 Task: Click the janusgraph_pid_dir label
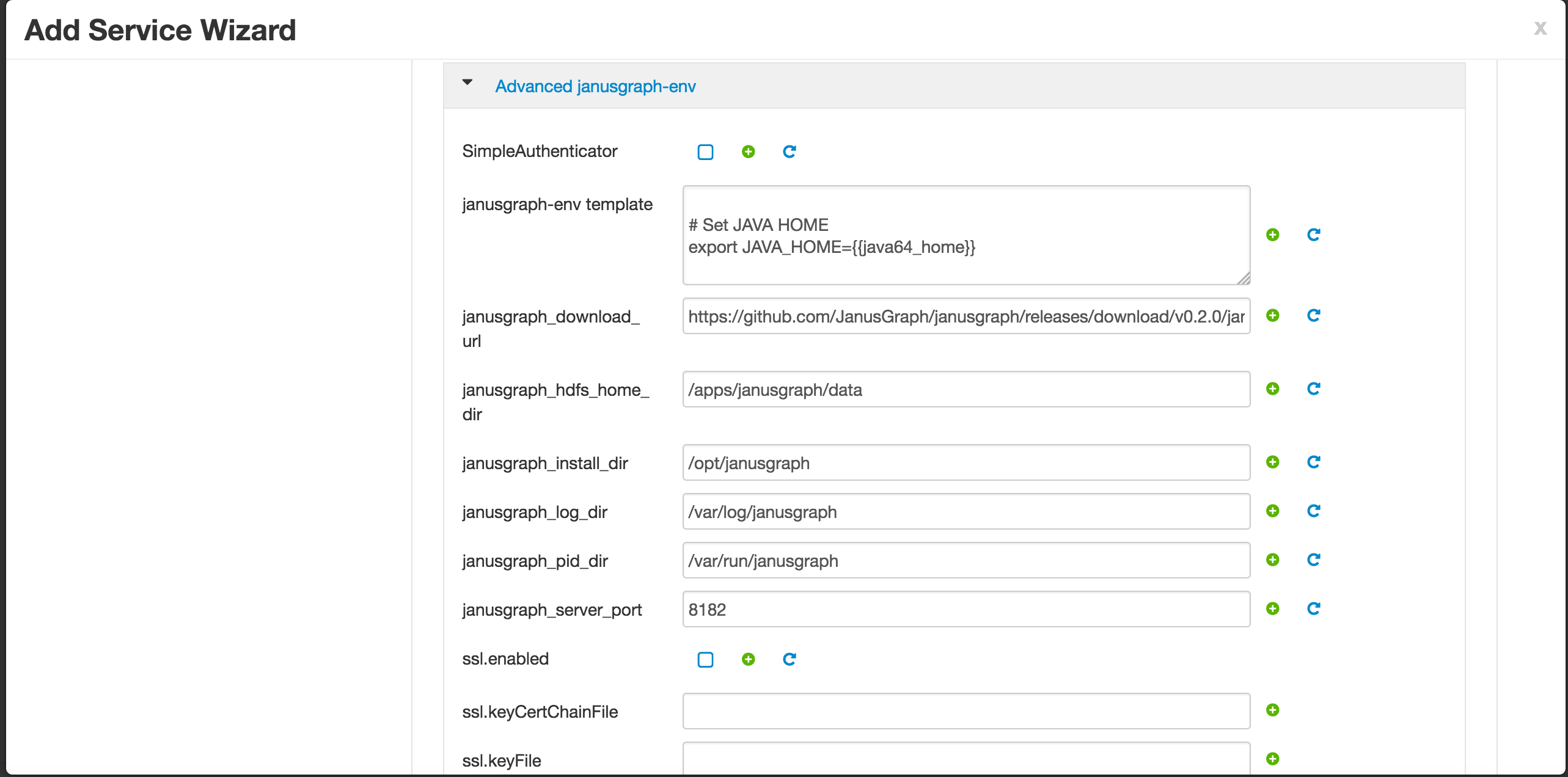[535, 561]
